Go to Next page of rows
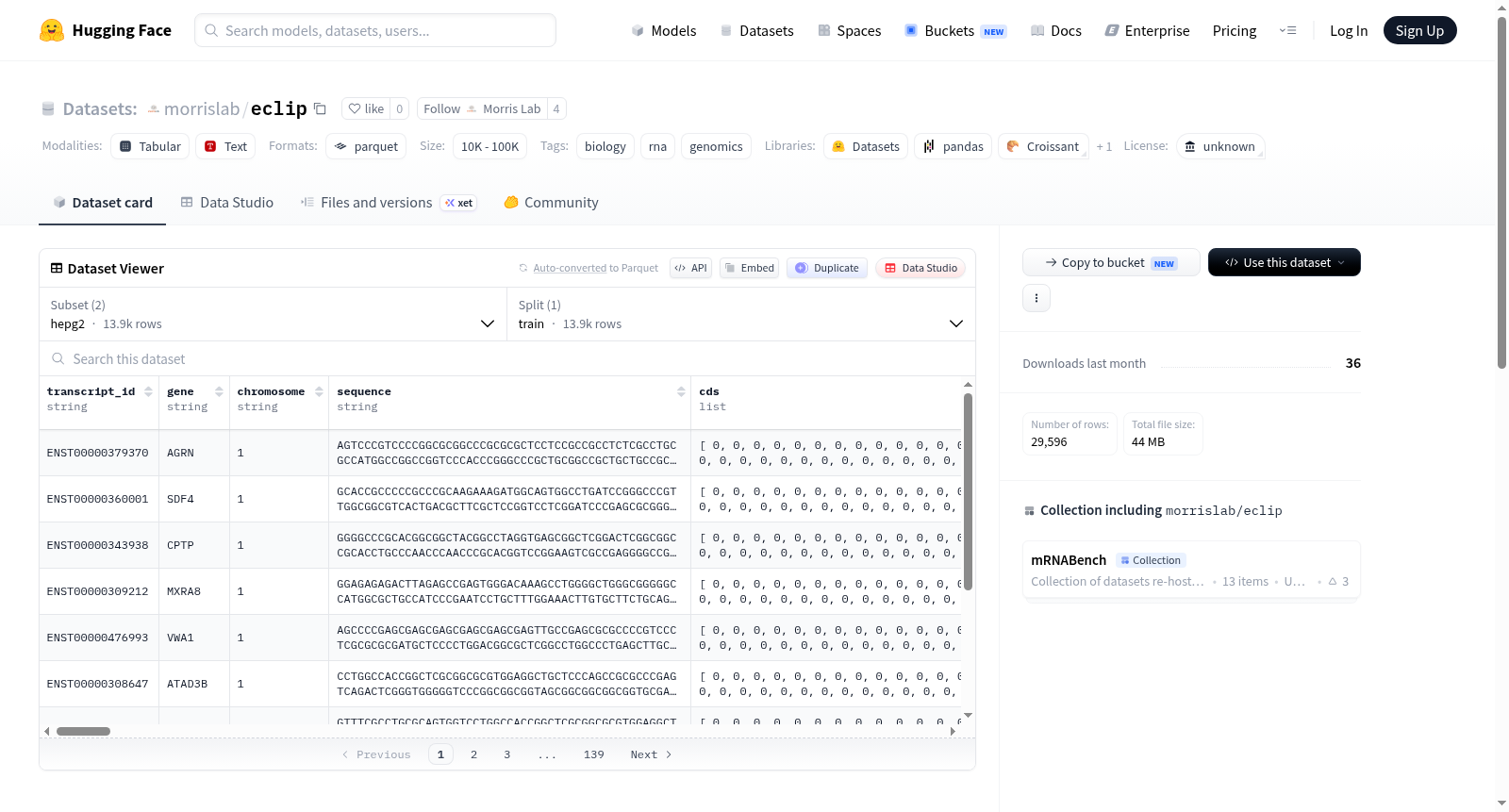 pyautogui.click(x=651, y=754)
